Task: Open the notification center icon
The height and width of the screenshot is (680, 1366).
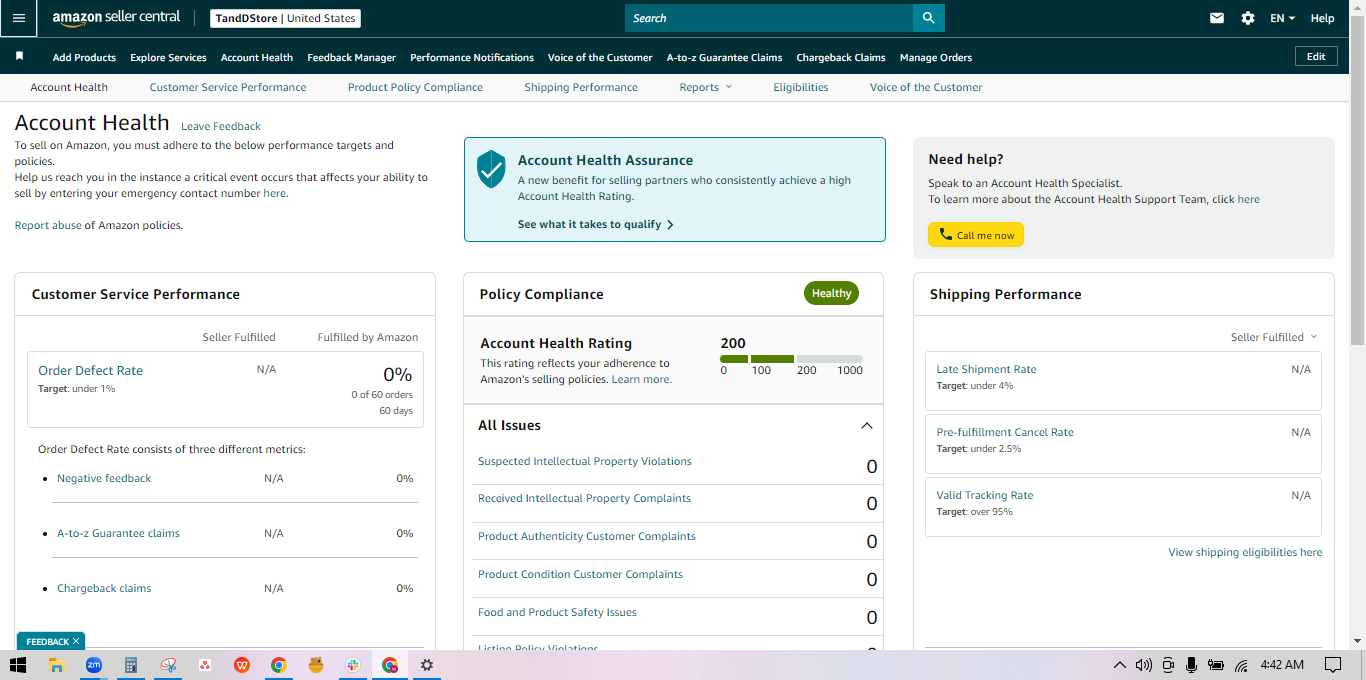Action: point(1333,665)
